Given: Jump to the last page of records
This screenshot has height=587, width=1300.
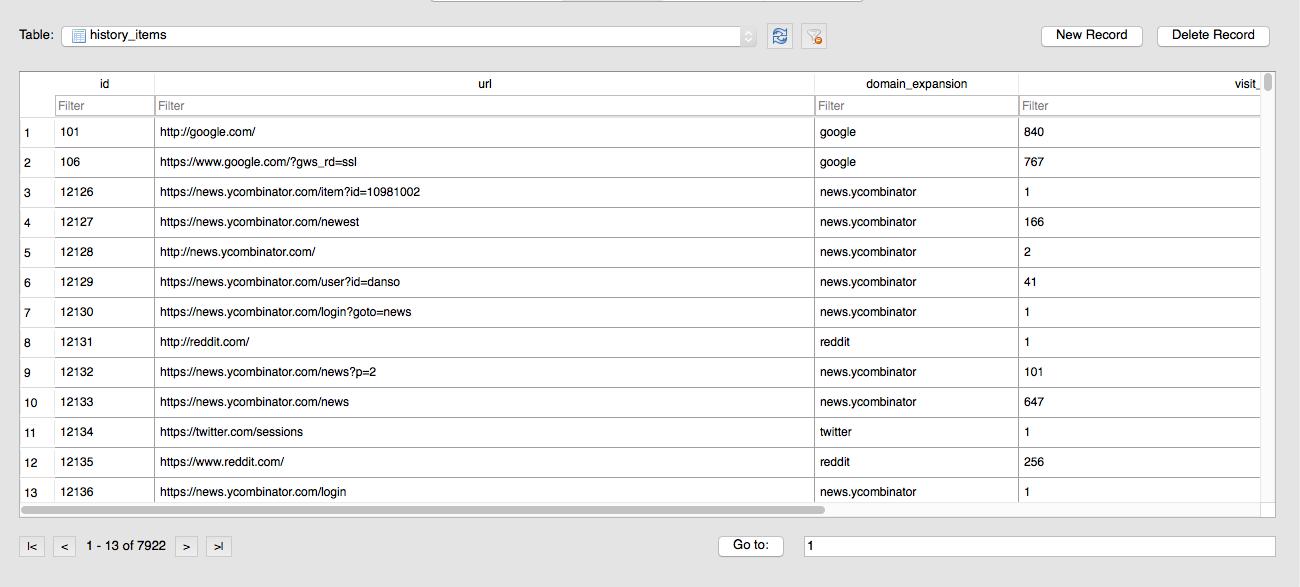Looking at the screenshot, I should coord(218,546).
